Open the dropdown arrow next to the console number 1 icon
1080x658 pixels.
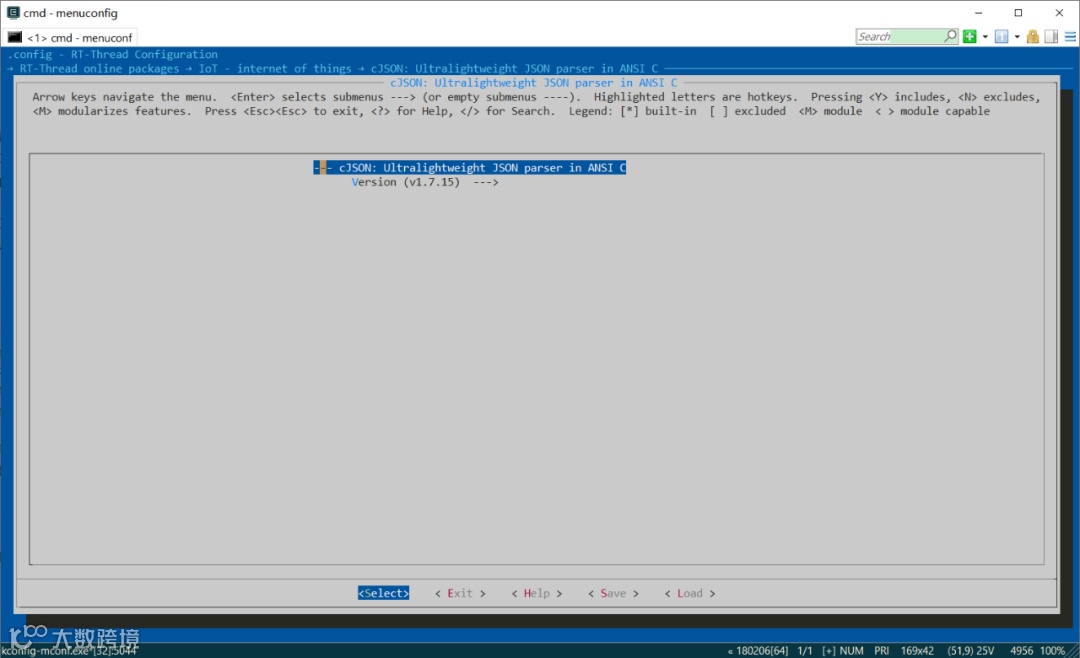[1017, 37]
